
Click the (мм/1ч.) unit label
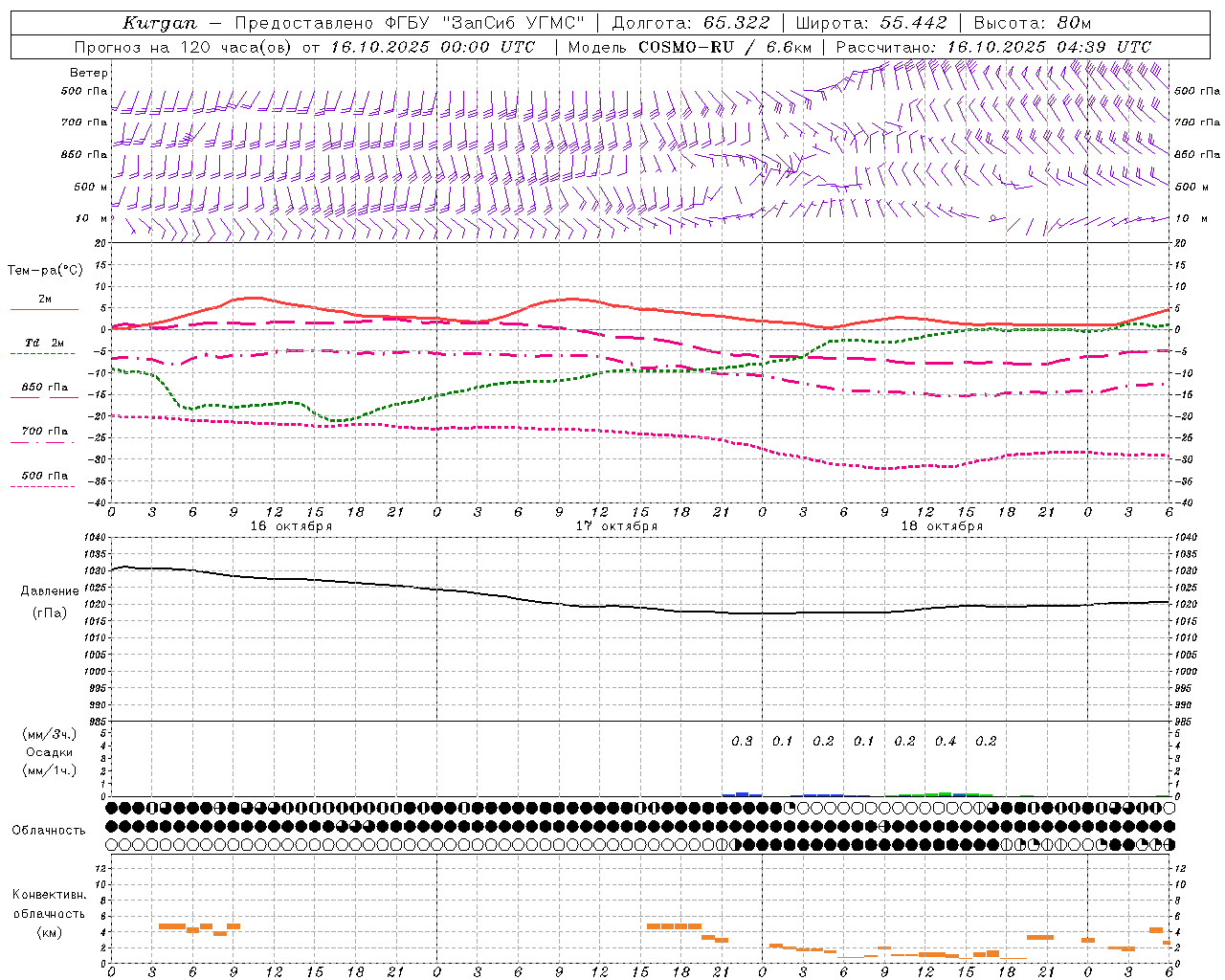coord(50,770)
